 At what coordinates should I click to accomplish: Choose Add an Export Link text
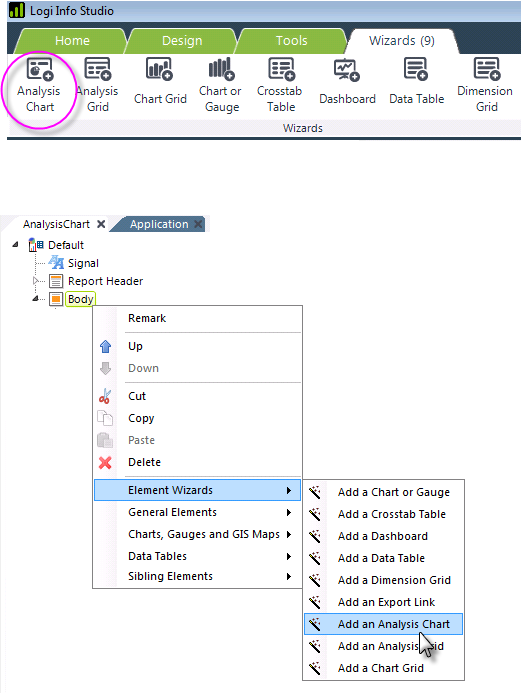pyautogui.click(x=386, y=602)
